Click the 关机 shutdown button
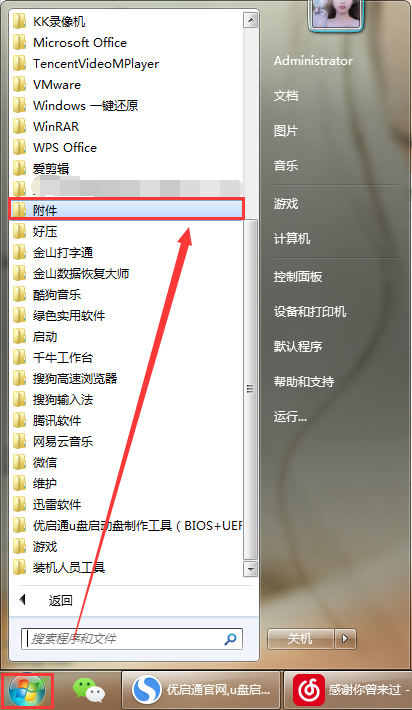The image size is (412, 710). (x=301, y=639)
